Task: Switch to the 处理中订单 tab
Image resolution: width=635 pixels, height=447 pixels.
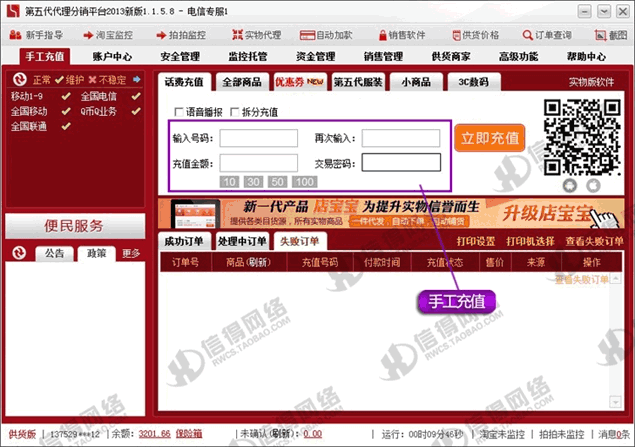Action: point(241,241)
